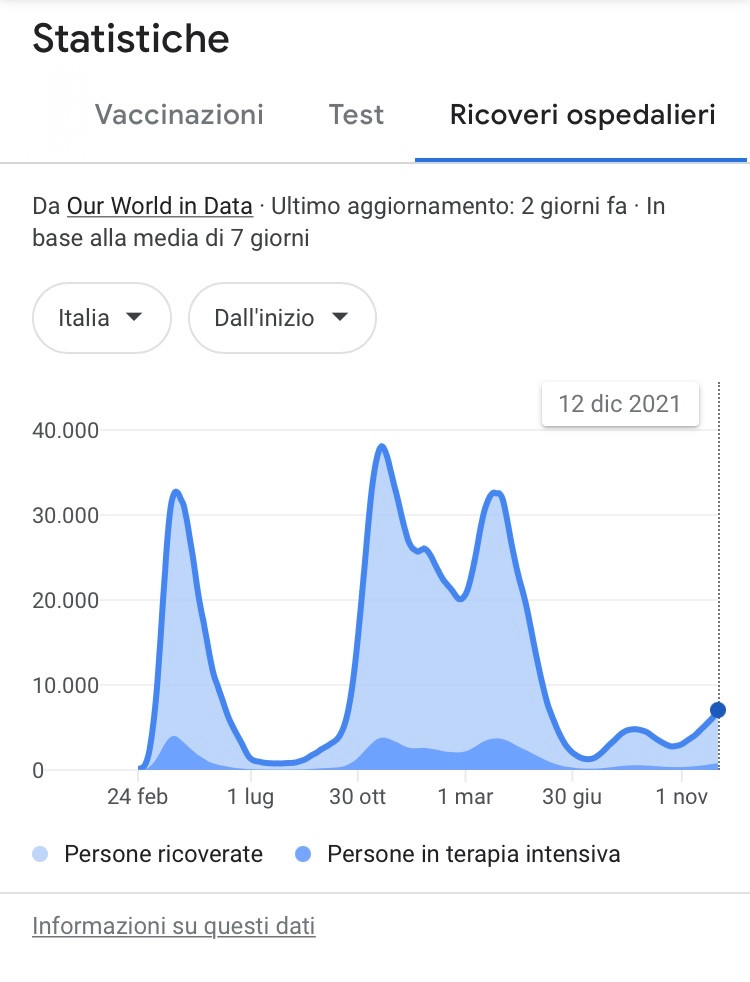The width and height of the screenshot is (750, 982).
Task: Click the Persone ricoverate legend dot
Action: point(40,854)
